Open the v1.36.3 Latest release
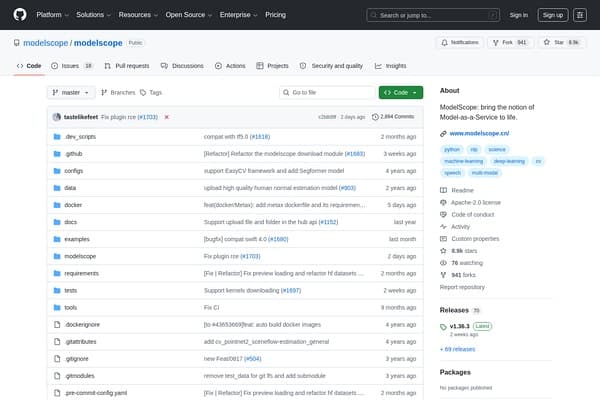This screenshot has height=400, width=600. pos(466,327)
